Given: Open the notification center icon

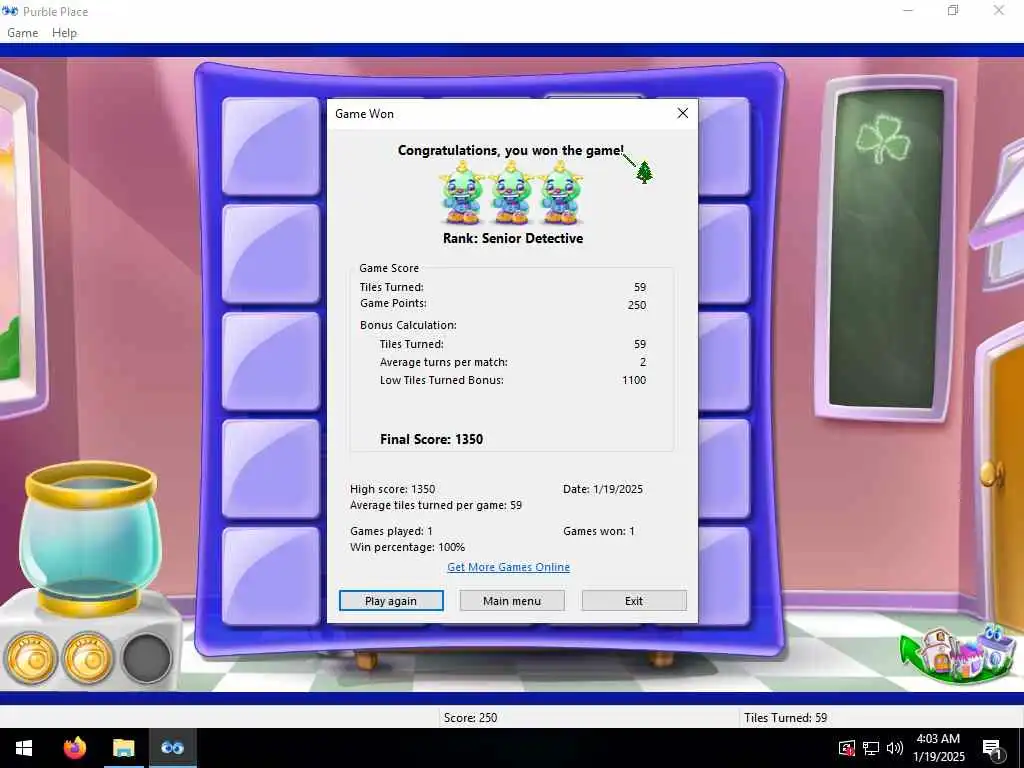Looking at the screenshot, I should click(x=992, y=748).
